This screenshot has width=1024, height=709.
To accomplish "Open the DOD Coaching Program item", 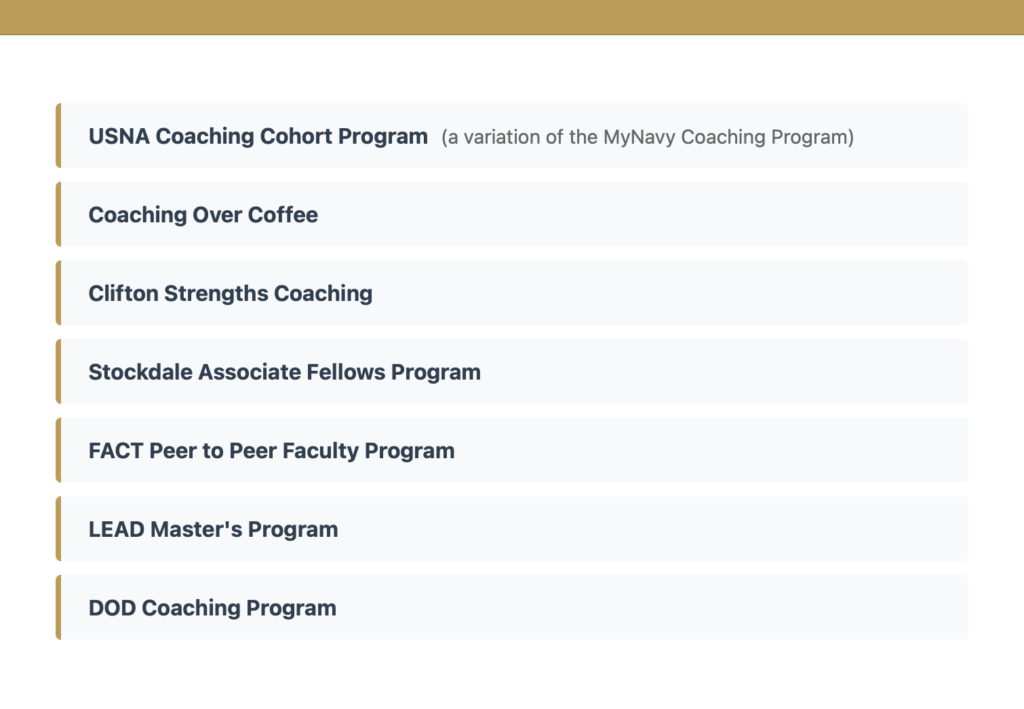I will click(212, 608).
